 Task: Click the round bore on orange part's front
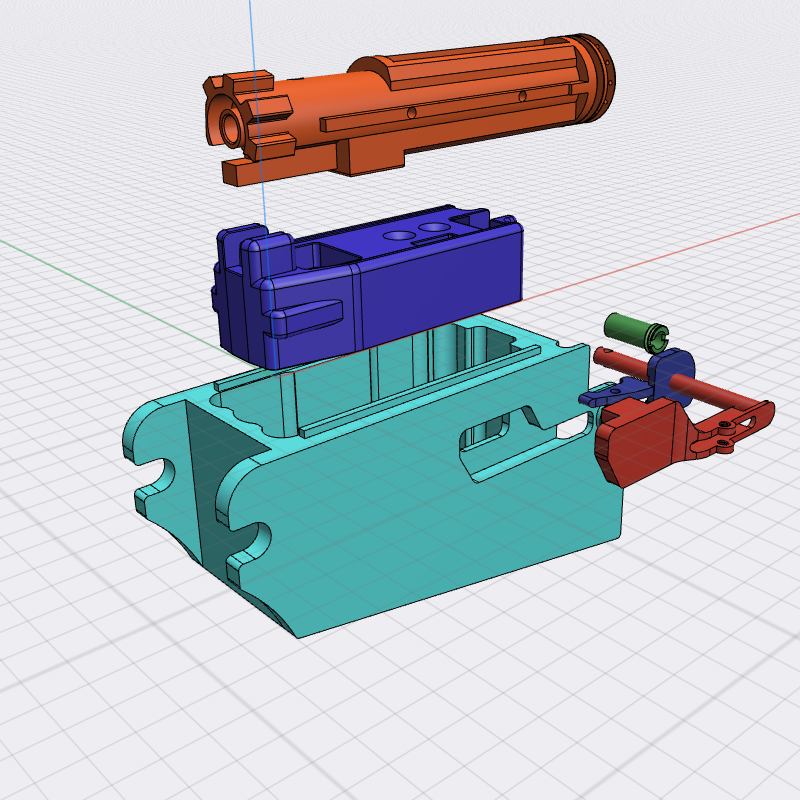[231, 128]
